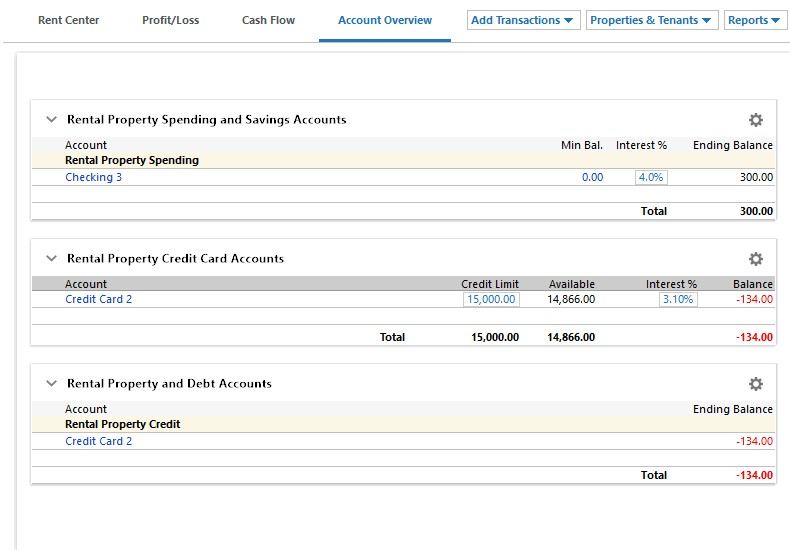Edit the 4.0% interest rate field
This screenshot has width=790, height=550.
tap(650, 178)
